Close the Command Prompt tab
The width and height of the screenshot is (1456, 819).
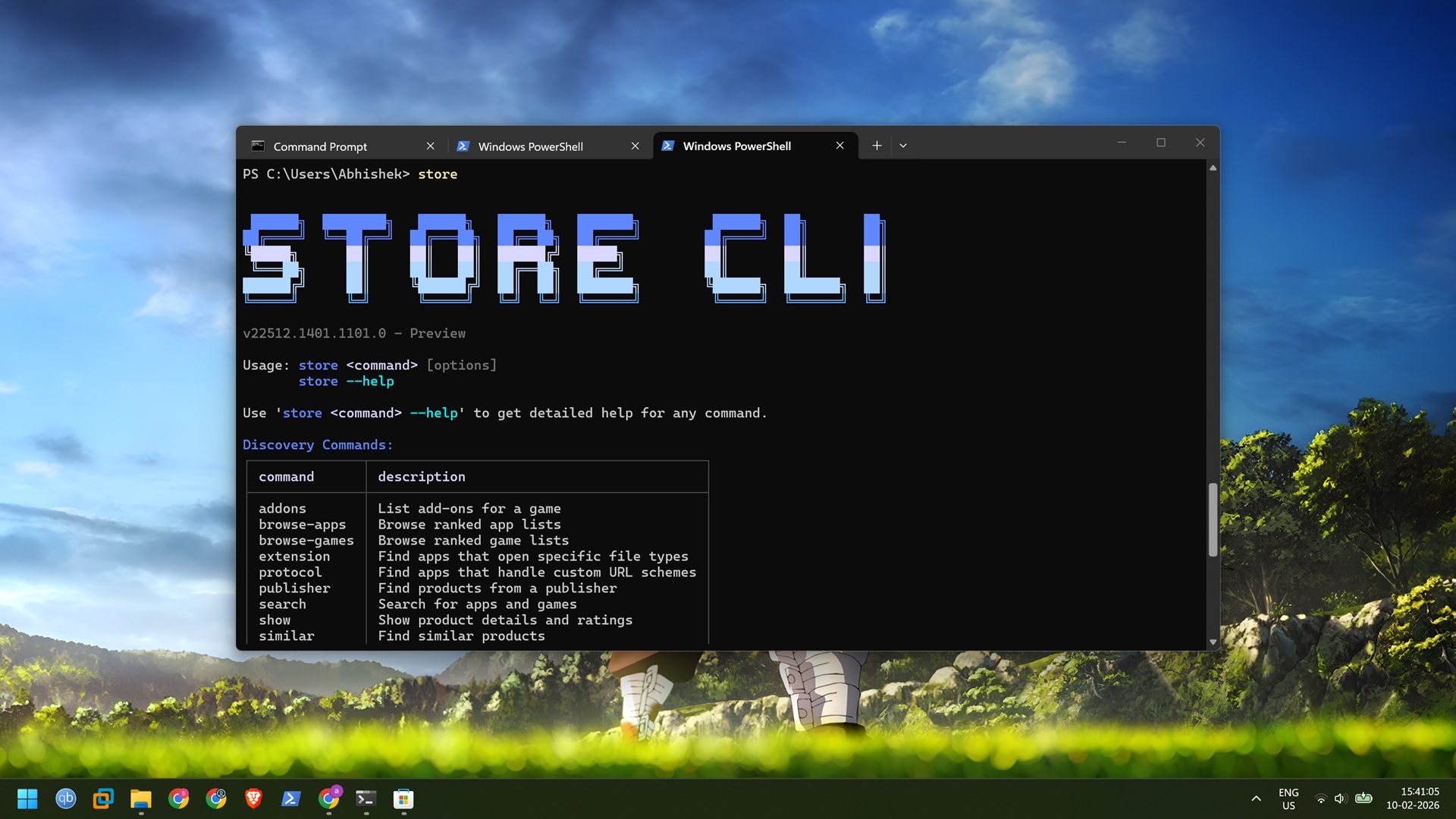coord(430,146)
